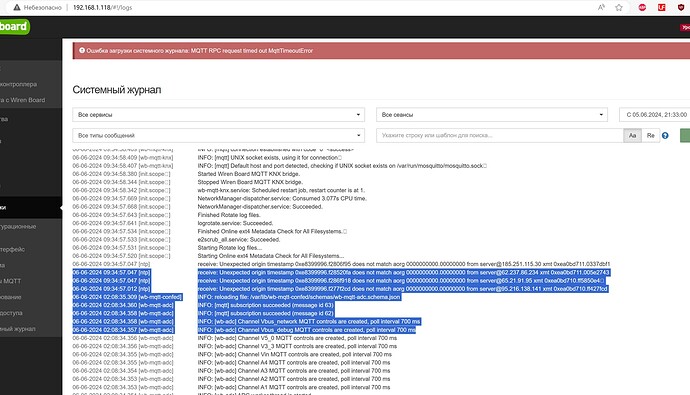Open the 'Все типы сообщений' dropdown
The image size is (690, 395).
coord(219,135)
